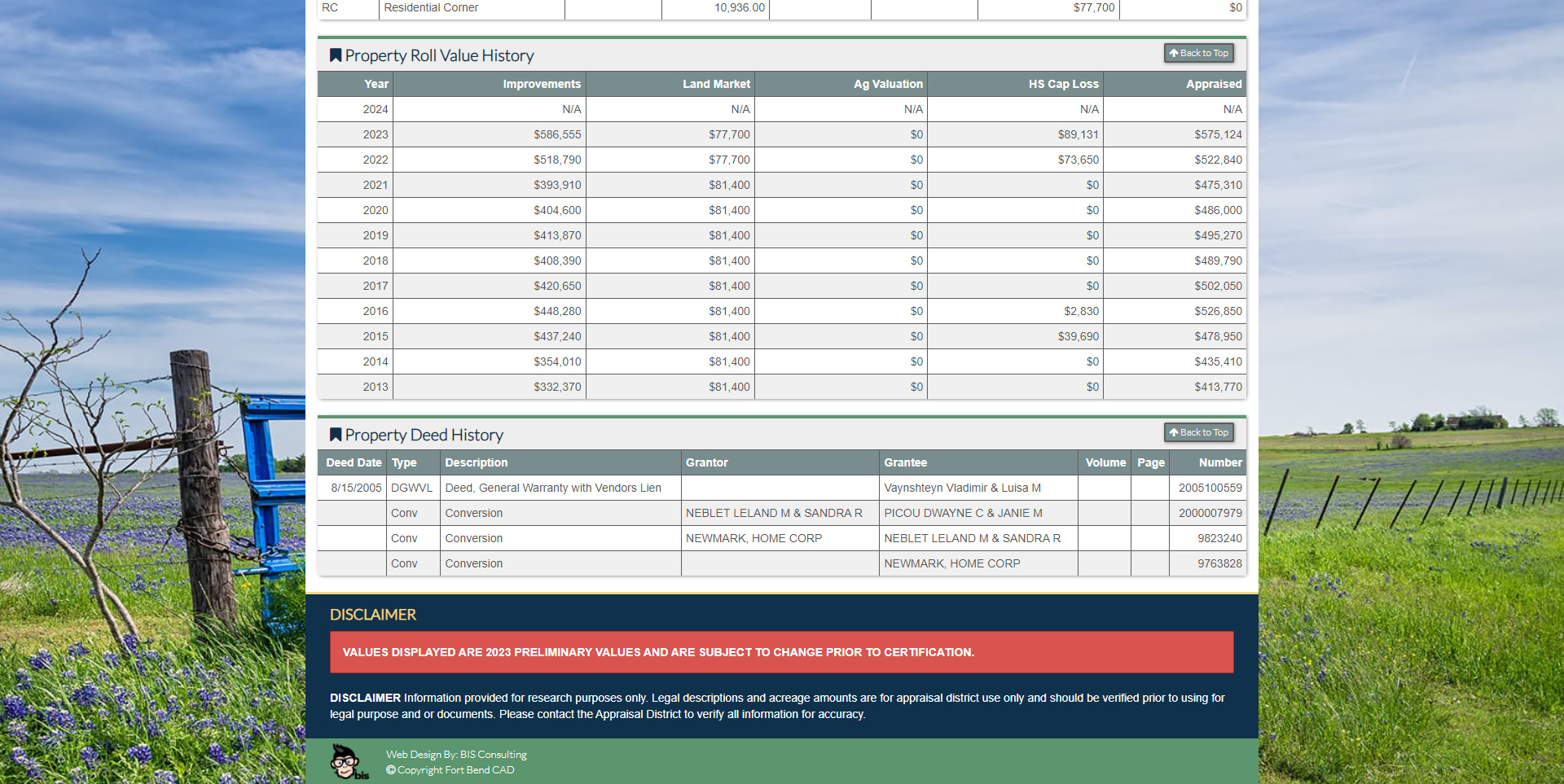Select the 2018 improvements value $408,390
This screenshot has width=1564, height=784.
pos(557,261)
